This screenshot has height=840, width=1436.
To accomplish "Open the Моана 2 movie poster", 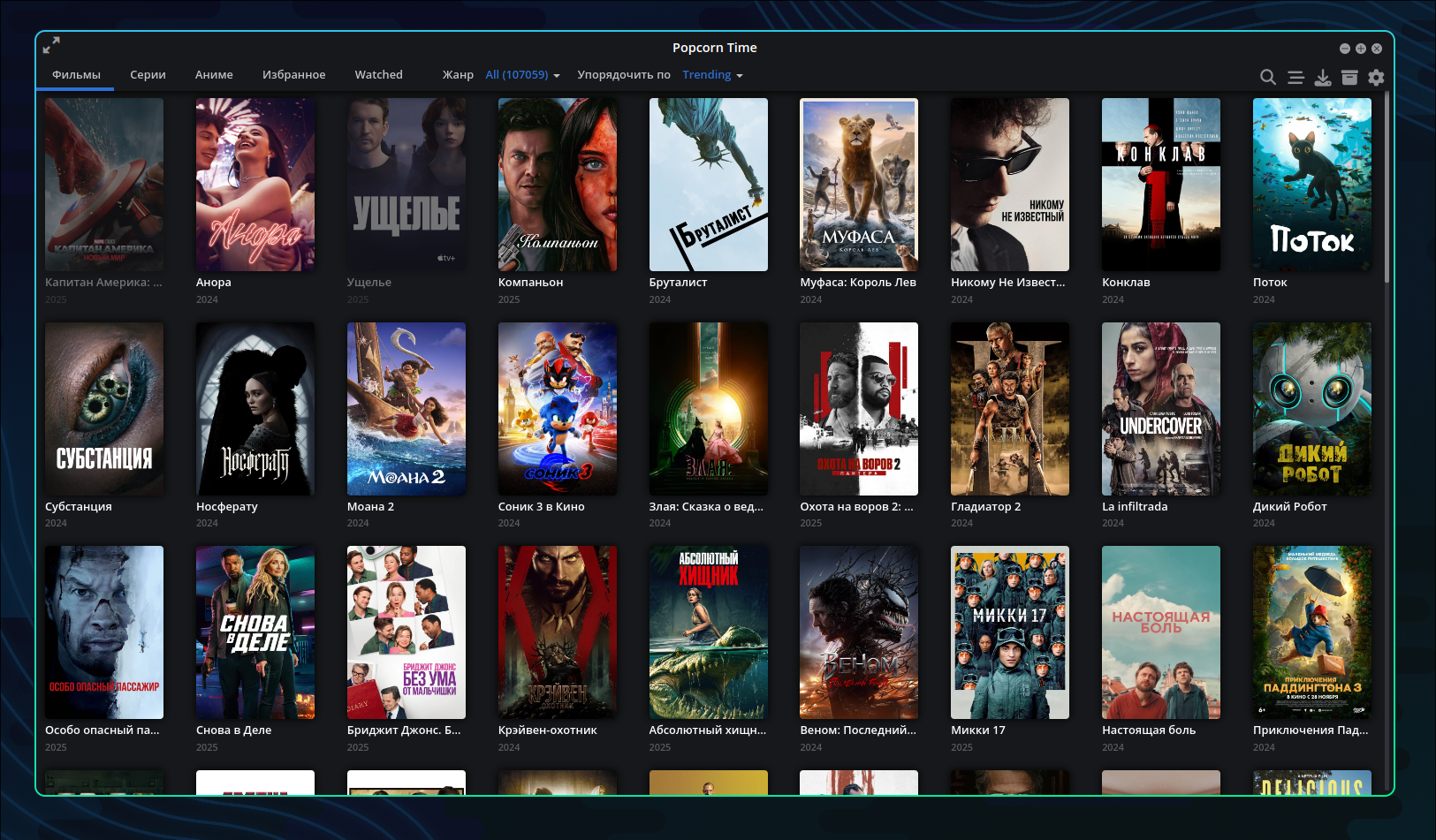I will click(406, 409).
